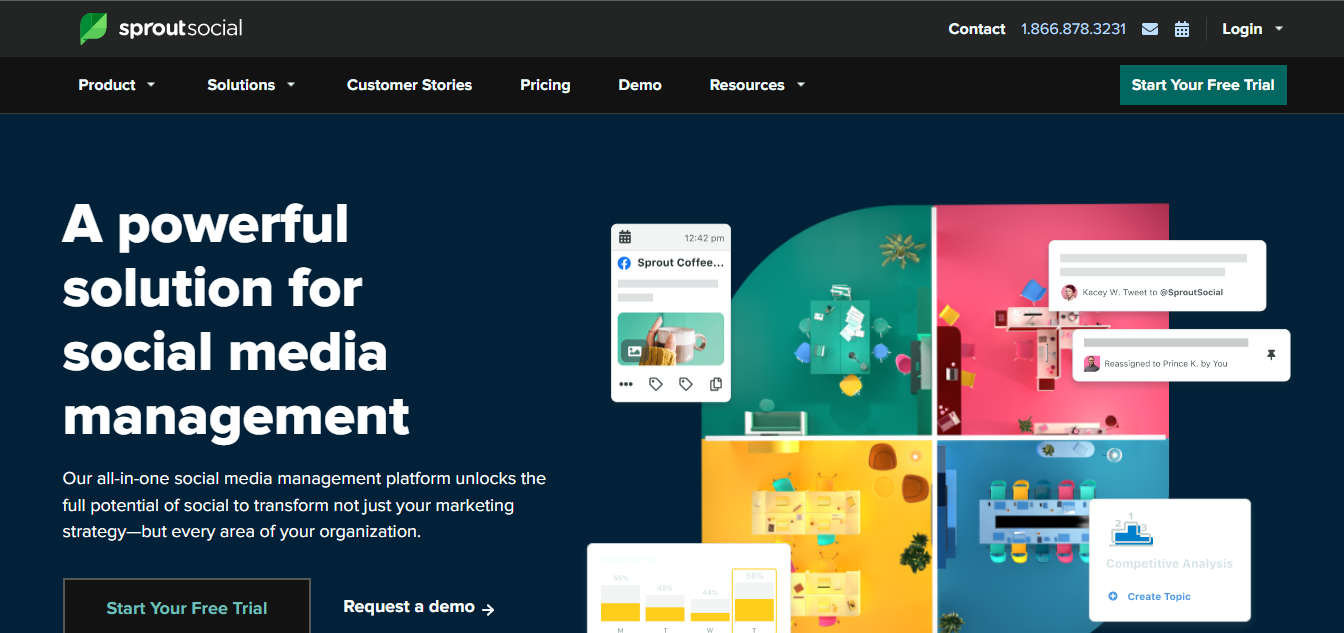Image resolution: width=1344 pixels, height=633 pixels.
Task: Open the Solutions menu
Action: coord(241,85)
